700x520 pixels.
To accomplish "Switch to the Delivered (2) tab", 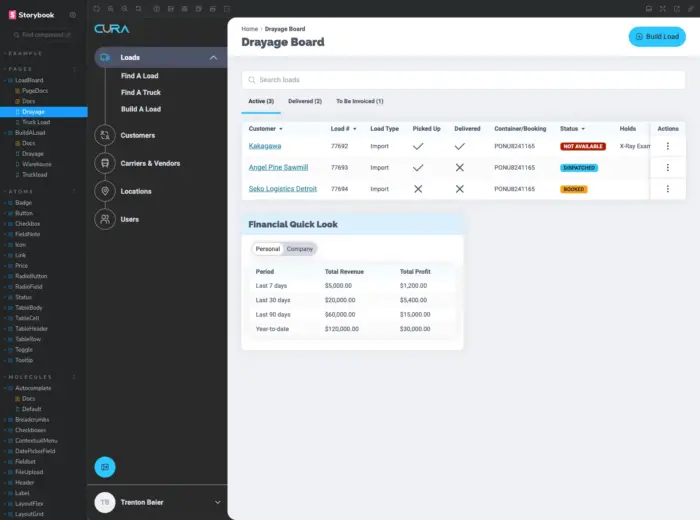I will click(305, 101).
